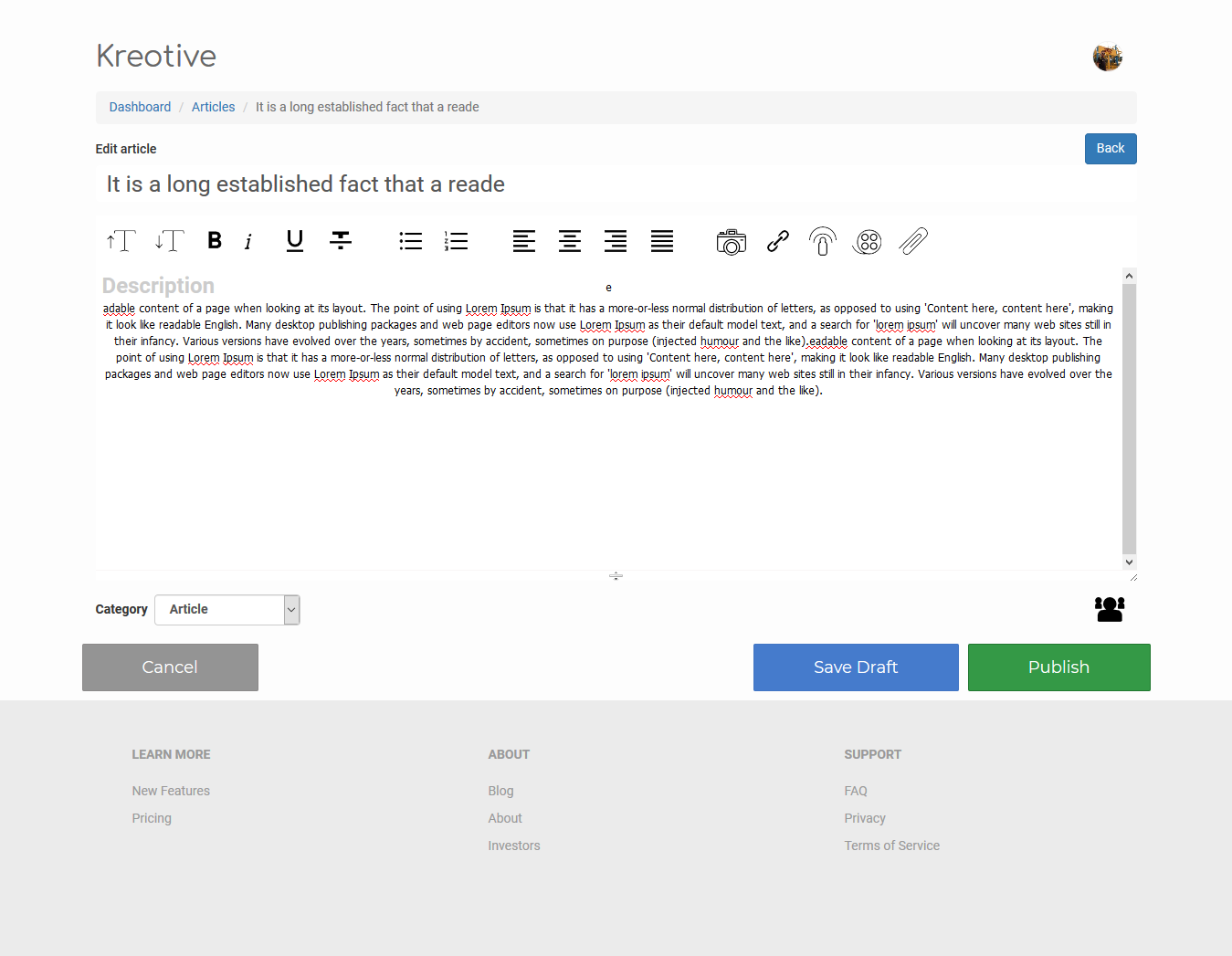The width and height of the screenshot is (1232, 956).
Task: Center align the description text
Action: tap(570, 241)
